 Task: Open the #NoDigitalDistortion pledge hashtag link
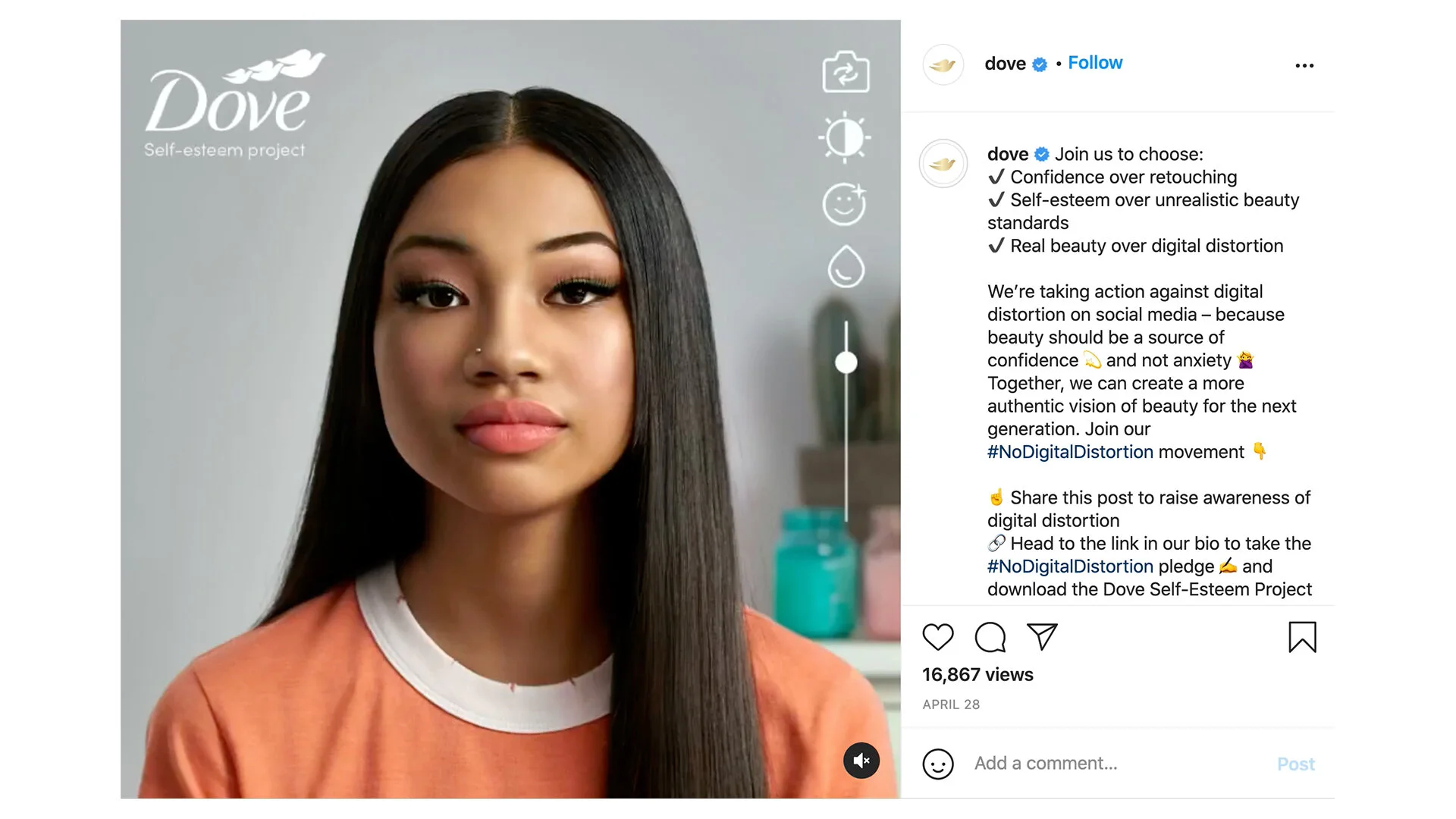coord(1070,566)
